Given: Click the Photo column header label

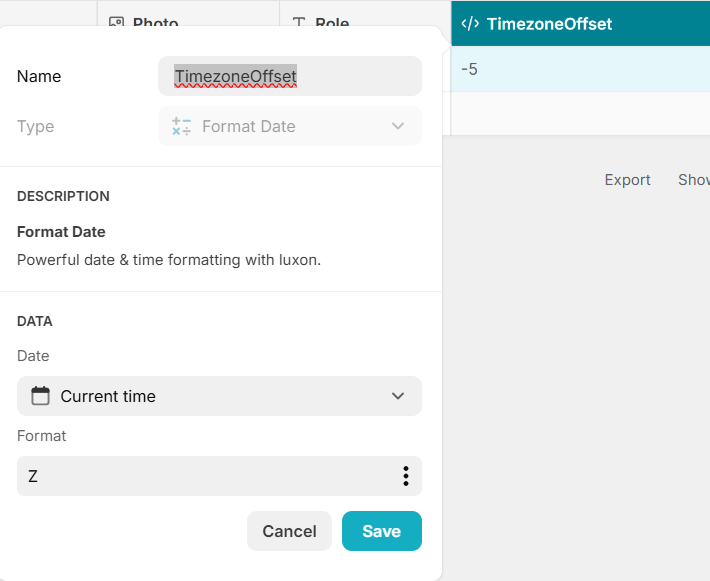Looking at the screenshot, I should [155, 22].
